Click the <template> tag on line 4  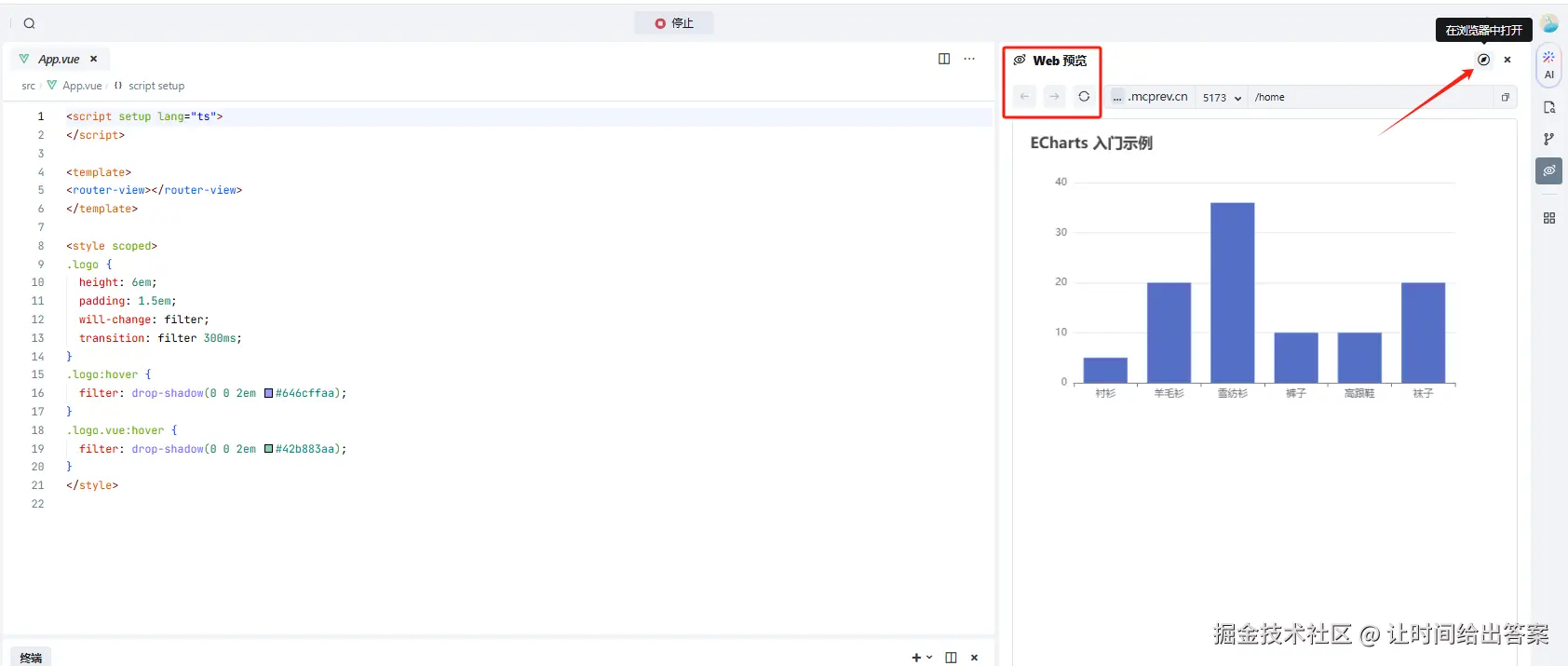coord(99,172)
